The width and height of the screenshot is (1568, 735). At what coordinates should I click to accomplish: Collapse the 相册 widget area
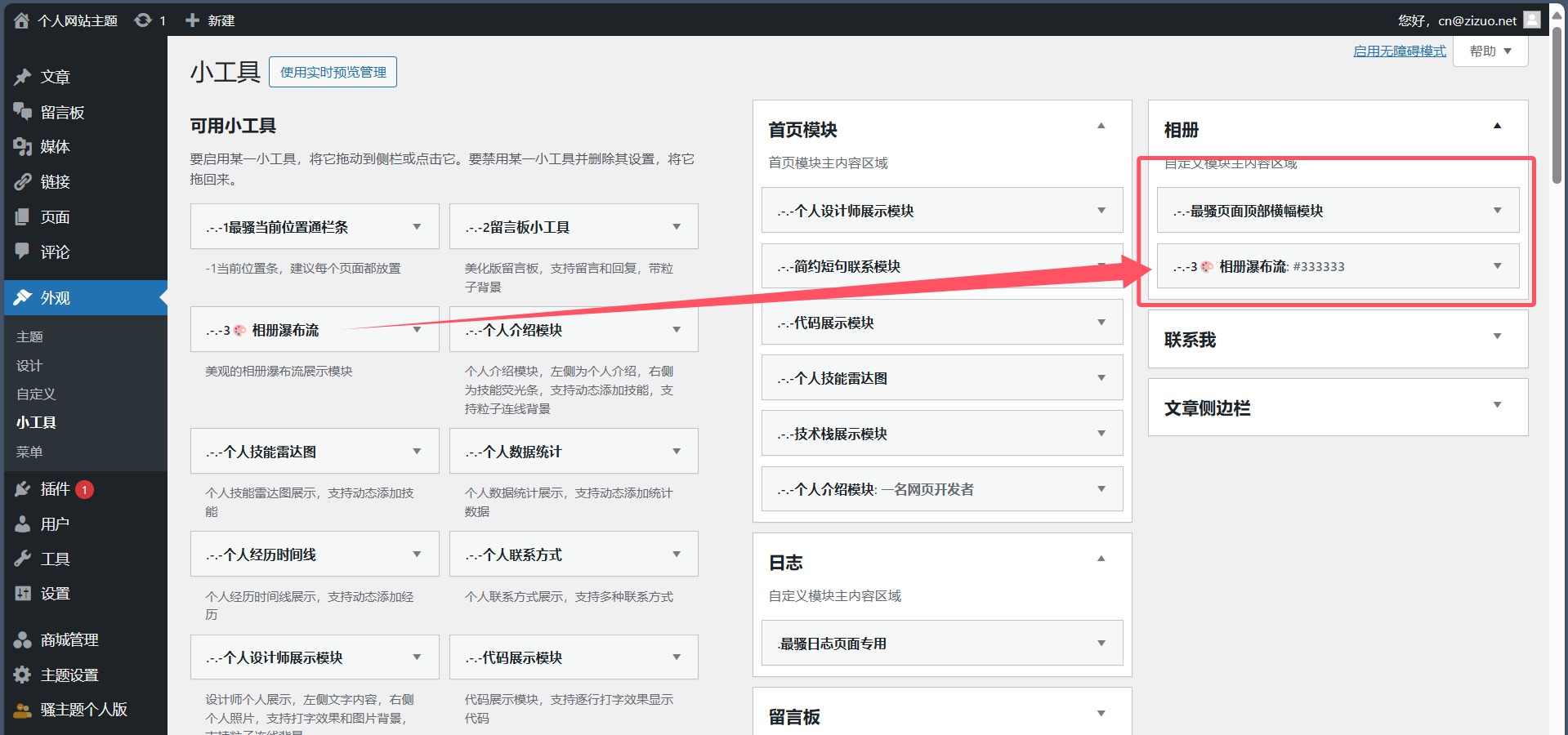[x=1497, y=127]
